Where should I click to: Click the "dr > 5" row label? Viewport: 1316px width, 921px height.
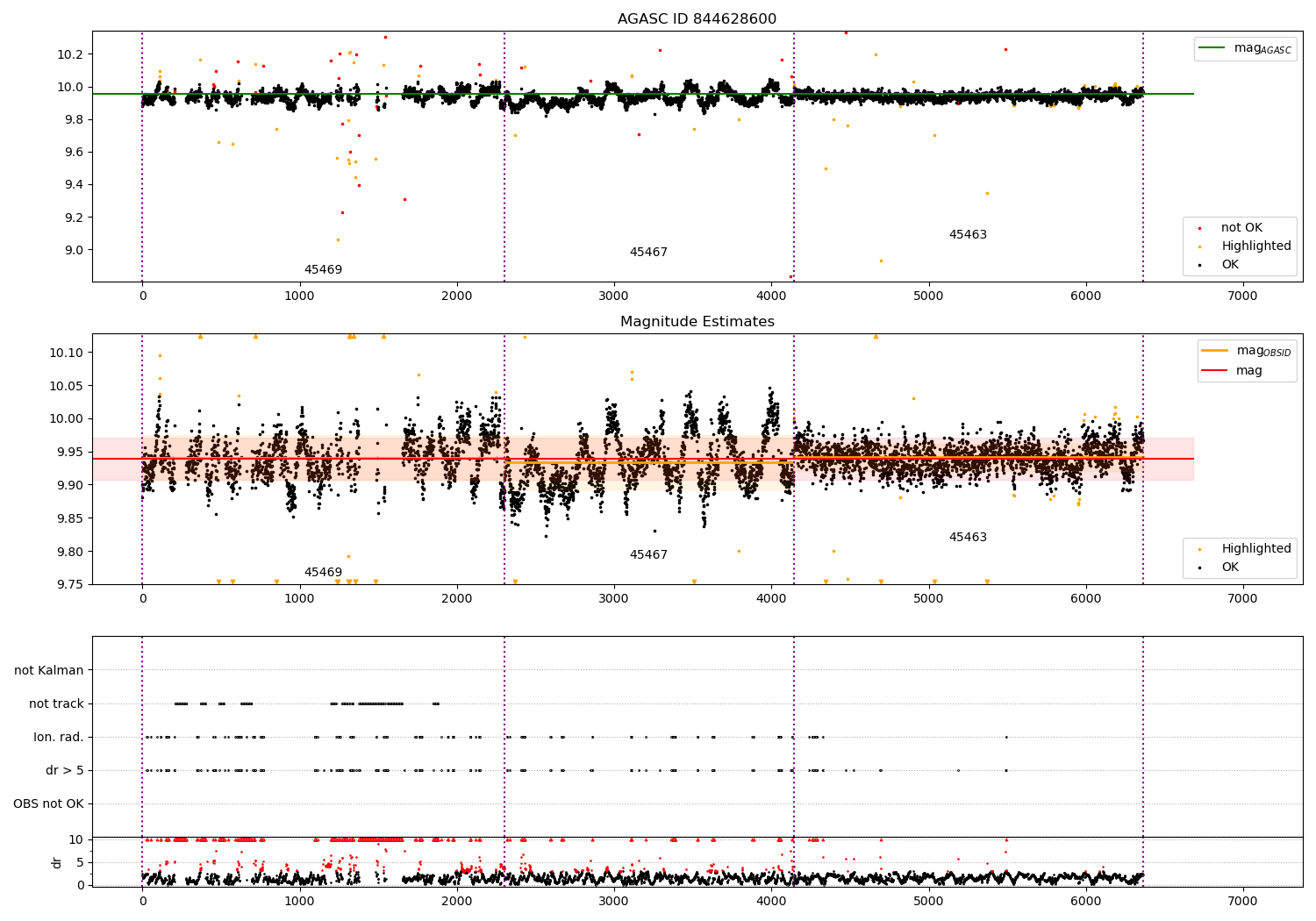65,771
